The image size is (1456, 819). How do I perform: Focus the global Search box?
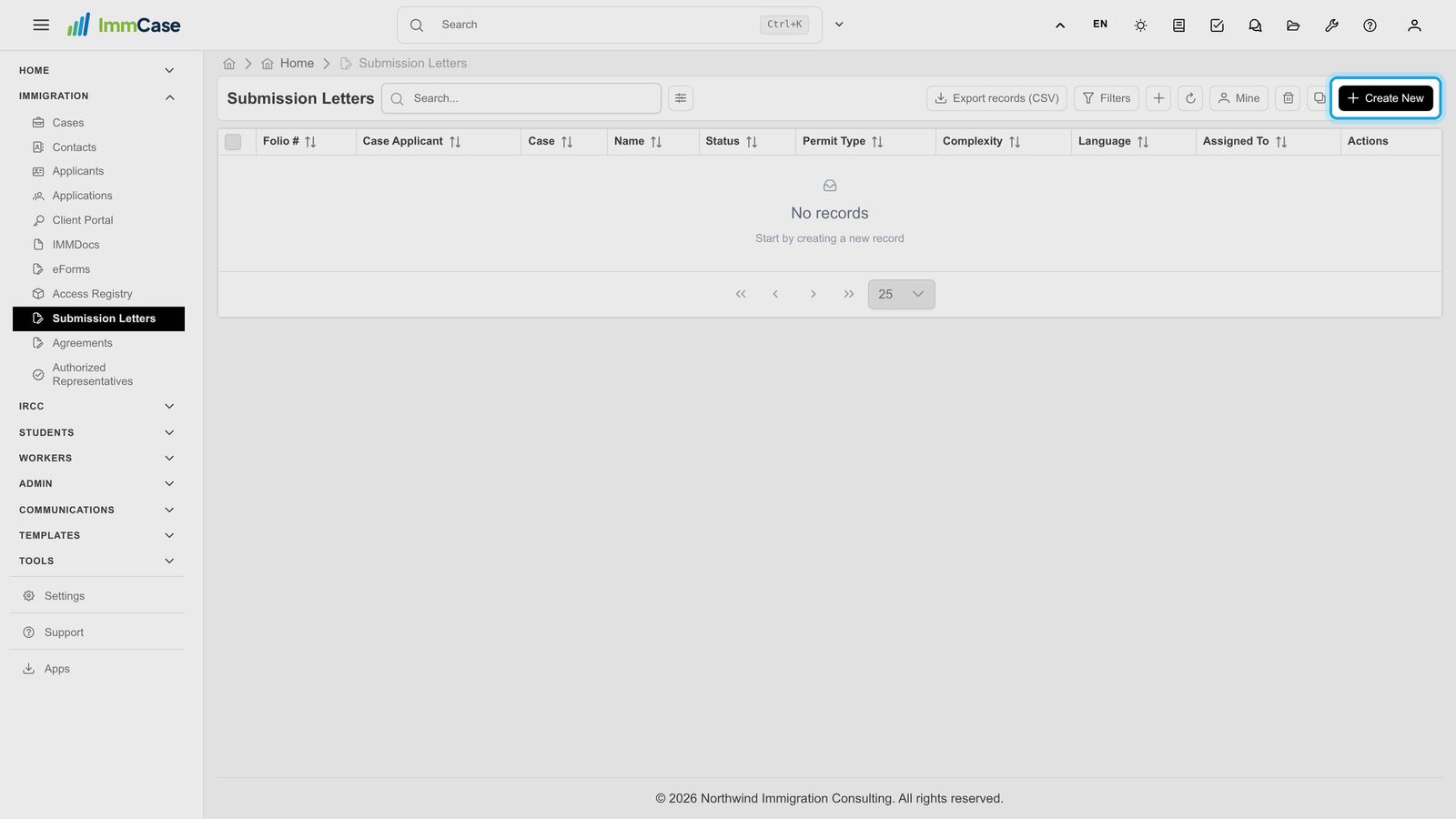(x=609, y=25)
